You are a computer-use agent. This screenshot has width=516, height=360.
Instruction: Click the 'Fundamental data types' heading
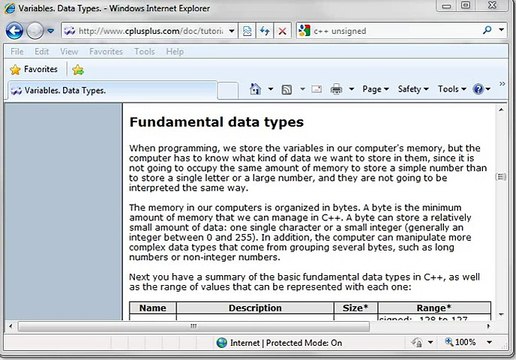[217, 122]
